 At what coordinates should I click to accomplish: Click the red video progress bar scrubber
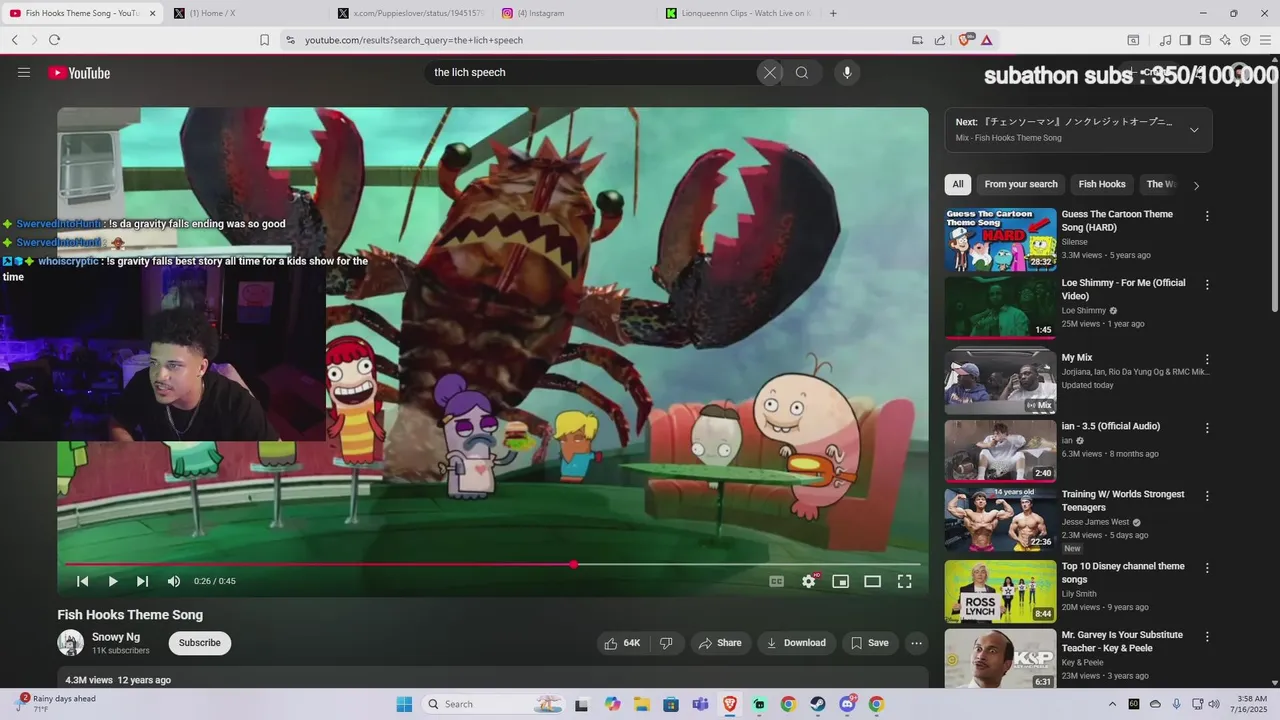574,564
